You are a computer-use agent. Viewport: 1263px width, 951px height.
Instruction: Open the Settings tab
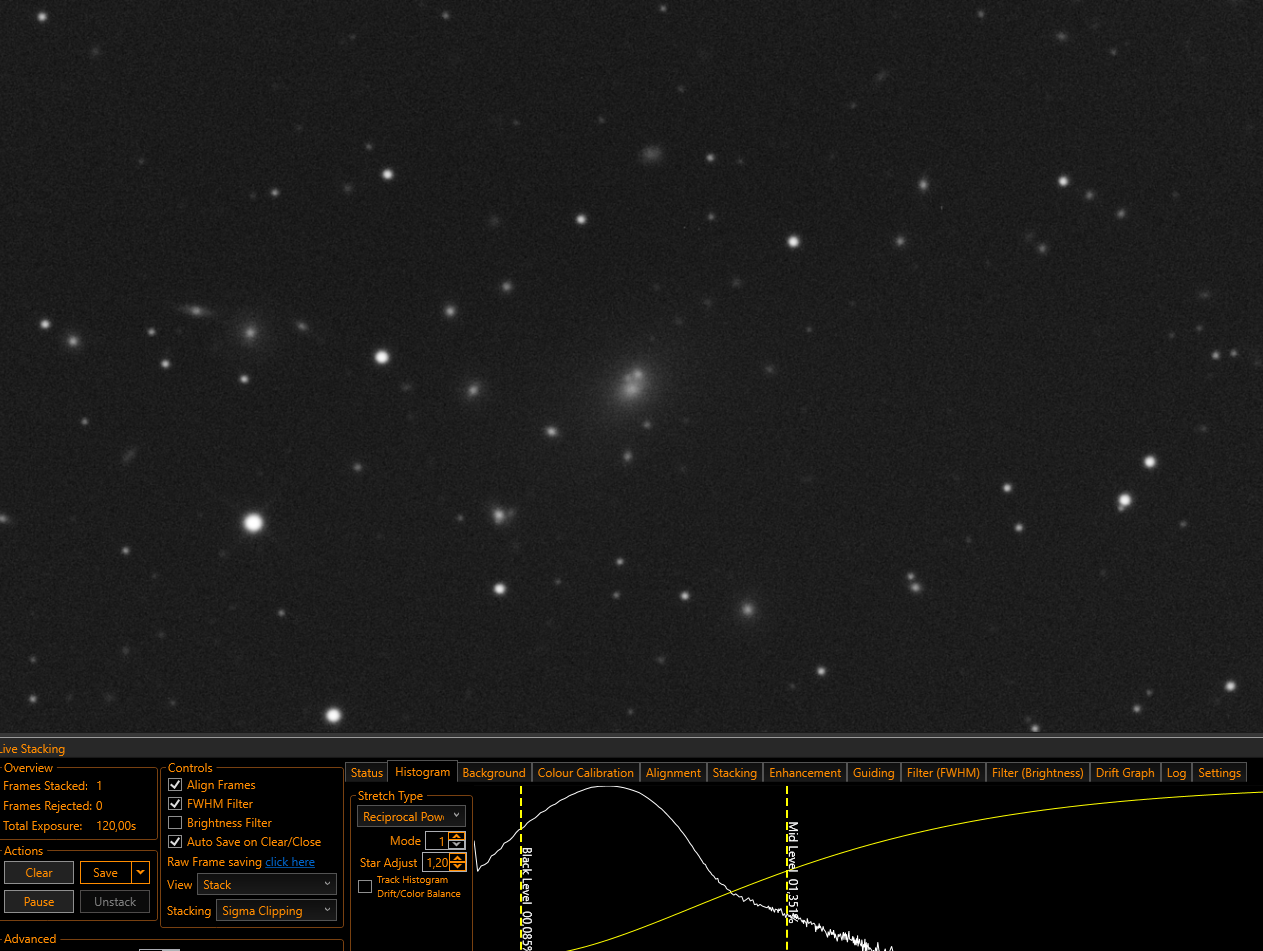pyautogui.click(x=1219, y=772)
